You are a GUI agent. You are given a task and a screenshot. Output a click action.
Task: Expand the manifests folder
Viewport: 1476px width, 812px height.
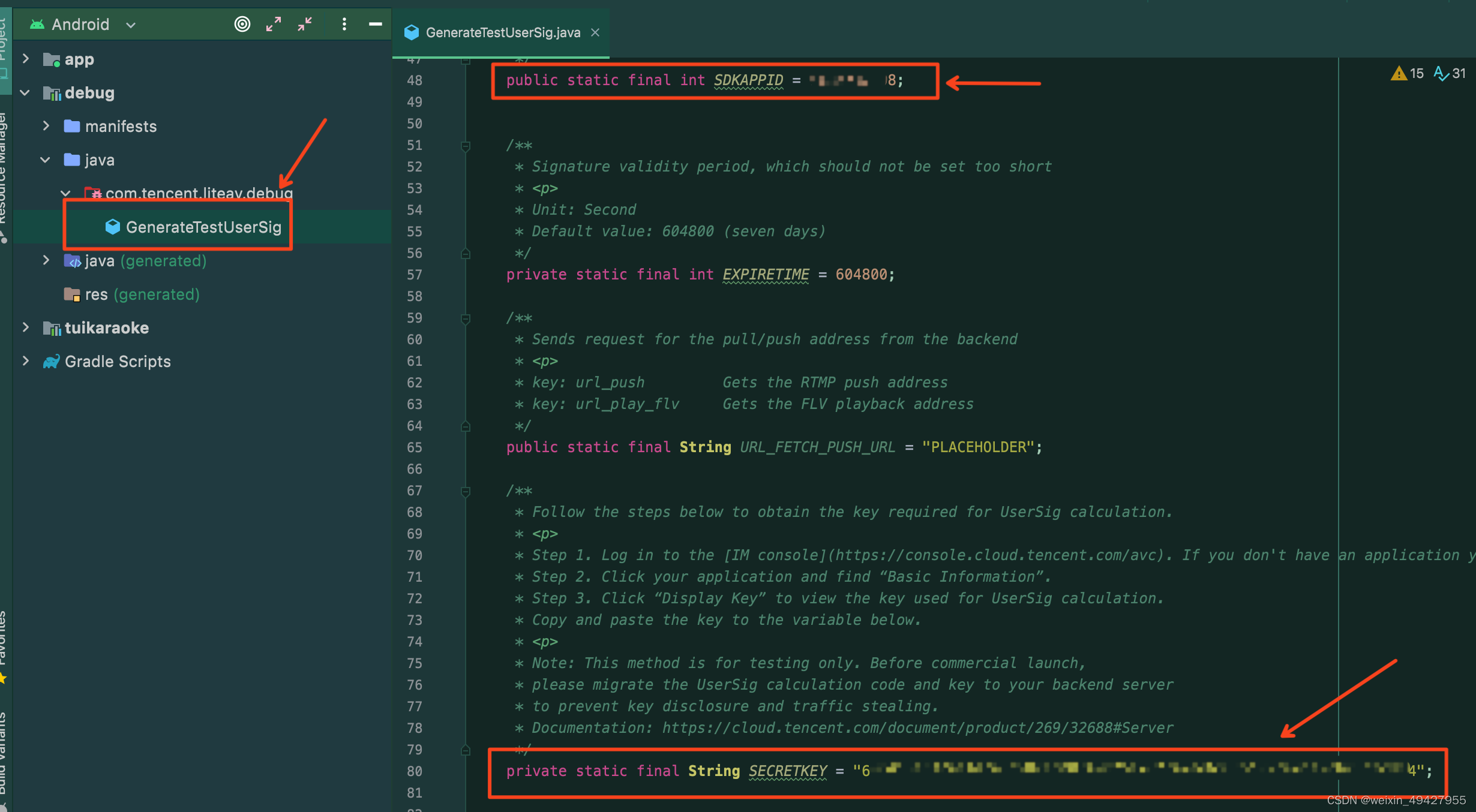tap(46, 126)
